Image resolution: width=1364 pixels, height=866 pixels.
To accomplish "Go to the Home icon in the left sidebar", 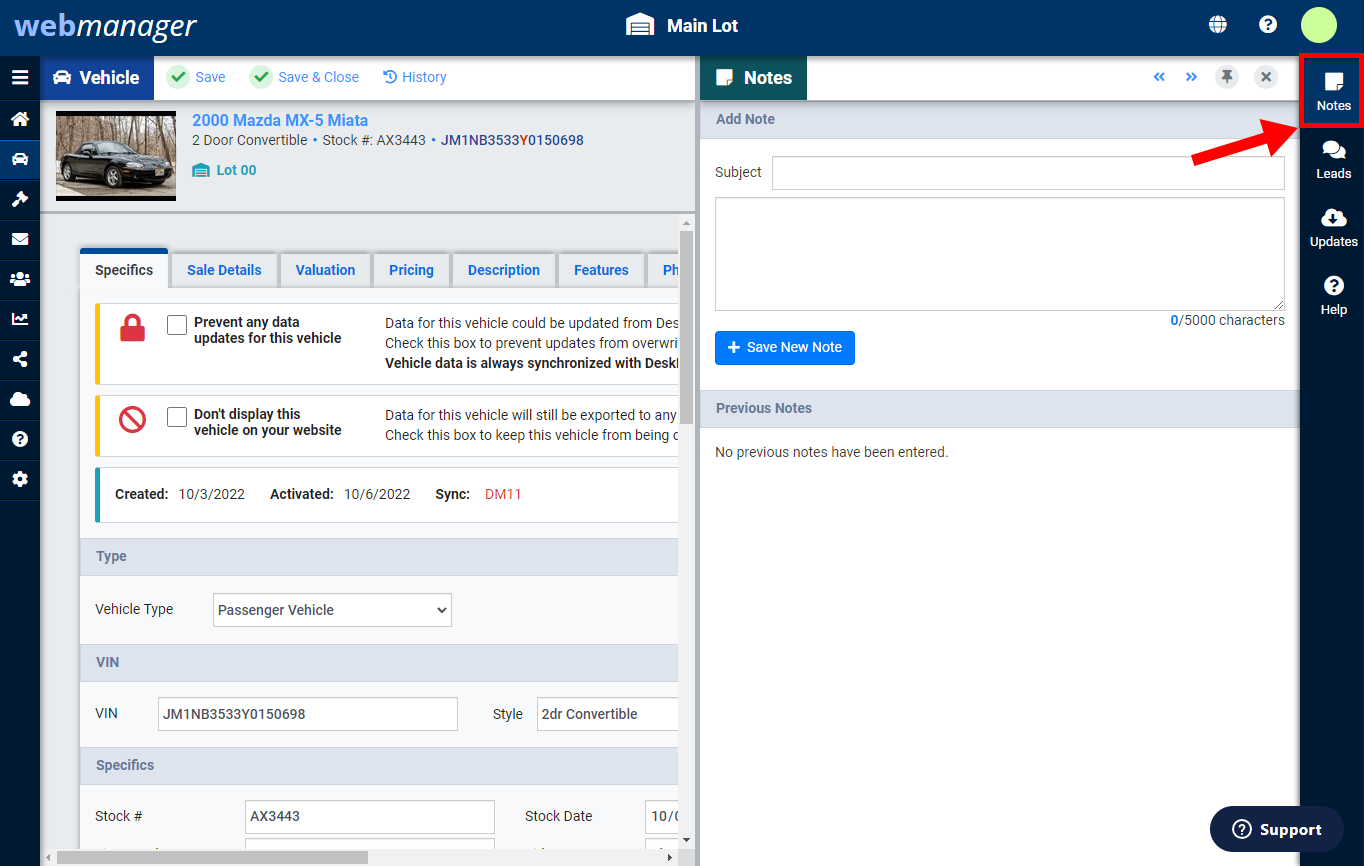I will (20, 119).
